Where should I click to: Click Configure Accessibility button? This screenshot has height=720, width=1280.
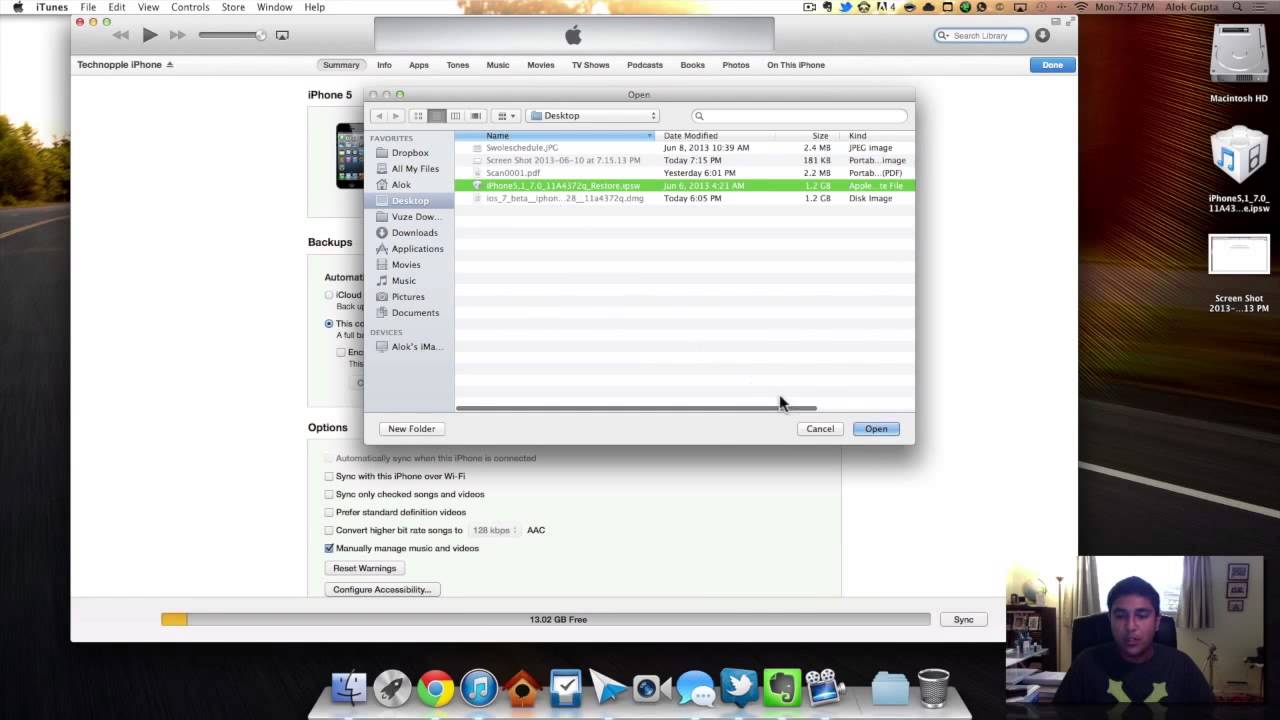click(382, 590)
